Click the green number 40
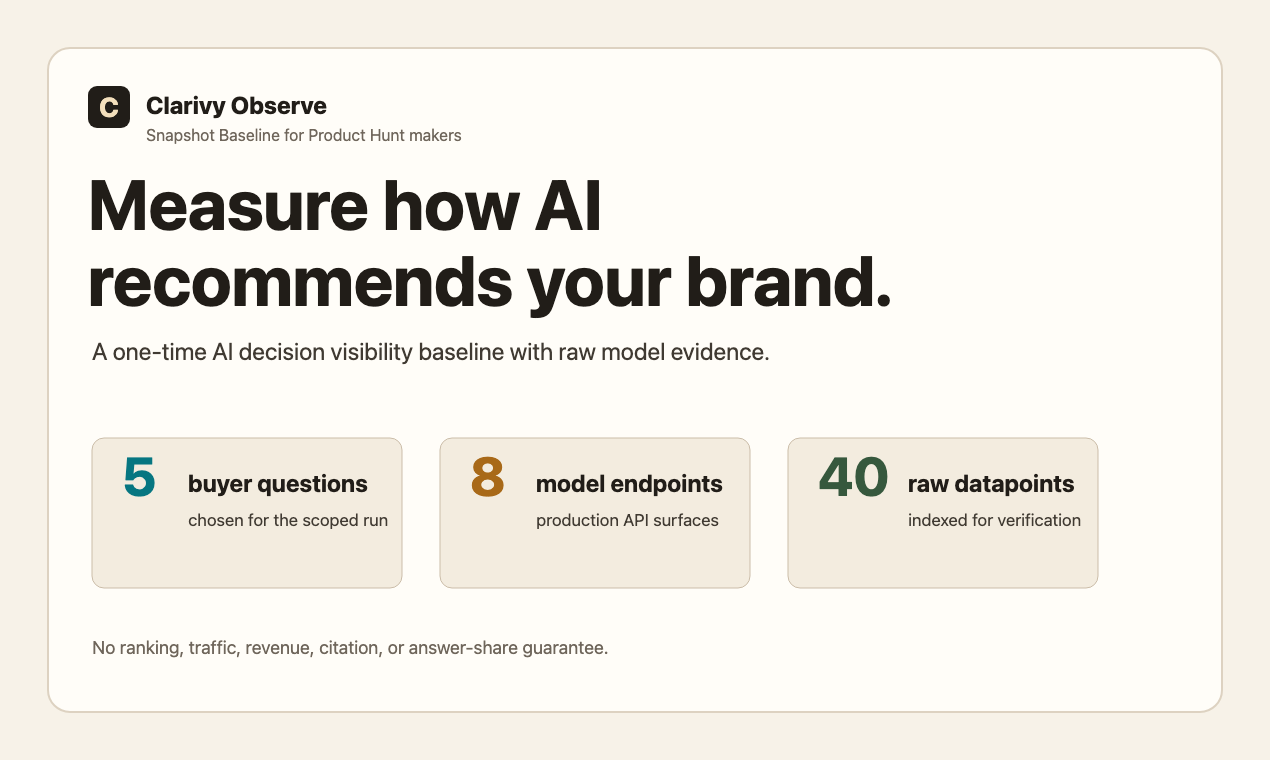This screenshot has width=1270, height=760. [x=854, y=477]
